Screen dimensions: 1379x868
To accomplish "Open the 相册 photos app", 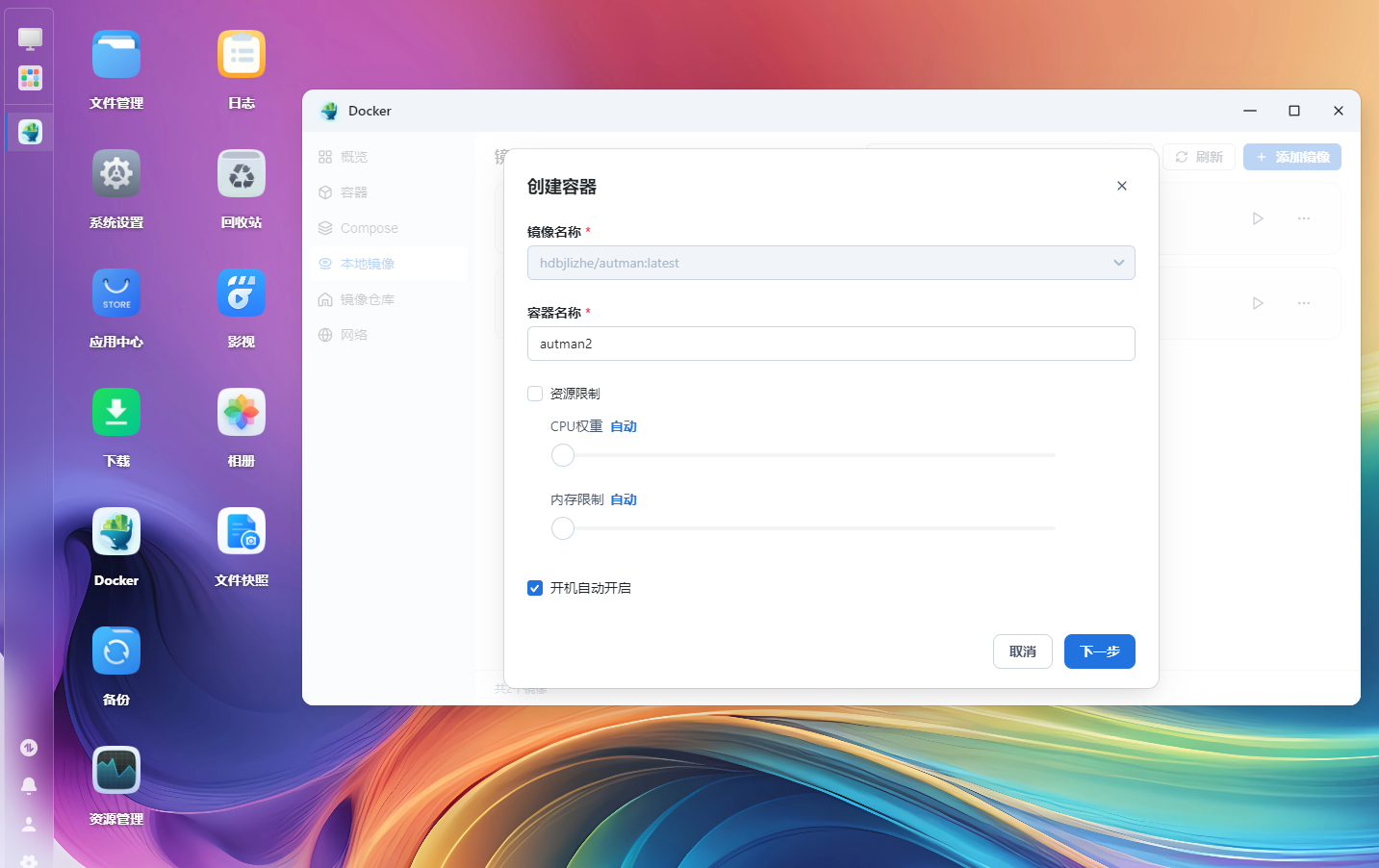I will click(x=241, y=413).
